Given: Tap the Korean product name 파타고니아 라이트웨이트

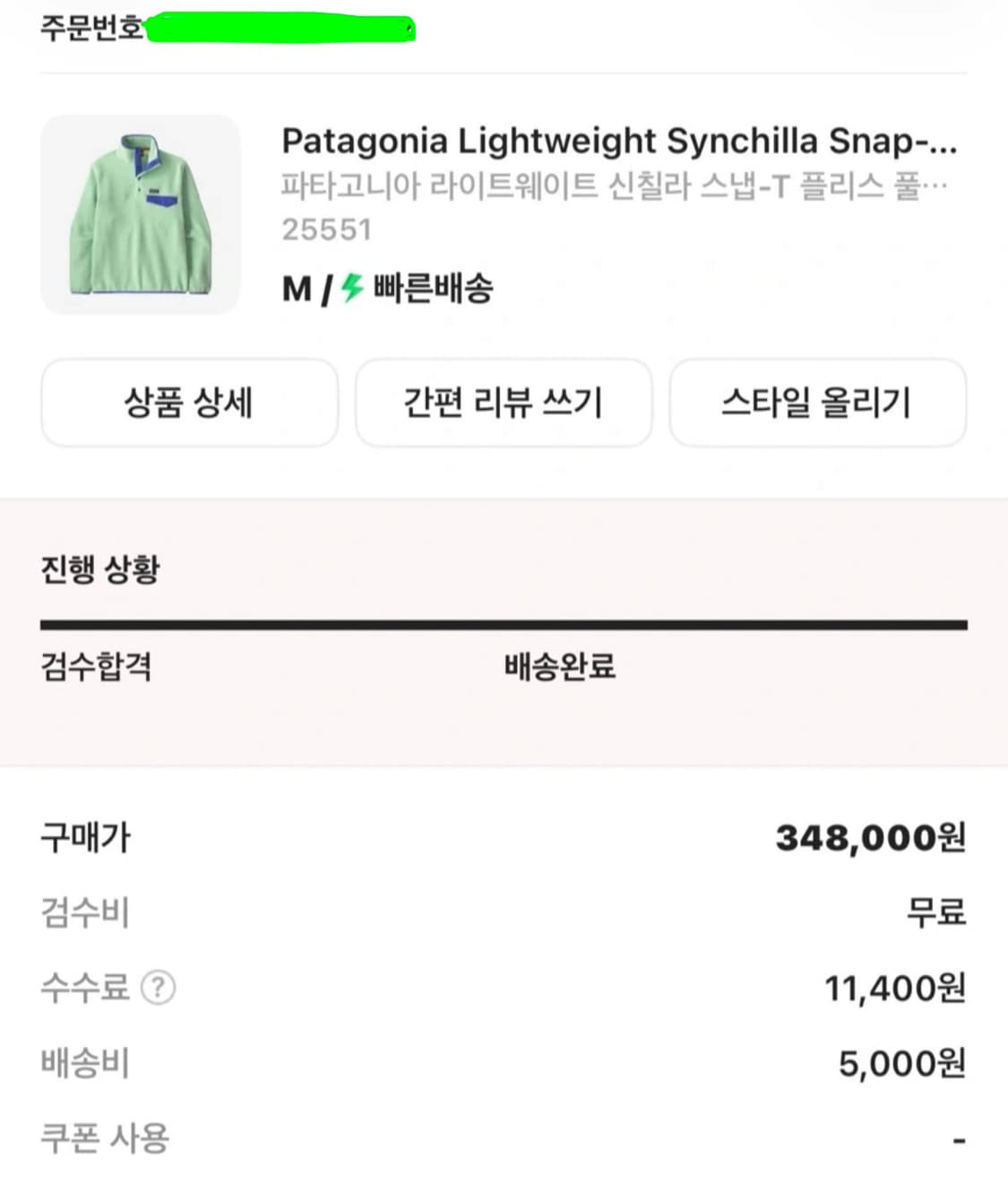Looking at the screenshot, I should point(614,186).
